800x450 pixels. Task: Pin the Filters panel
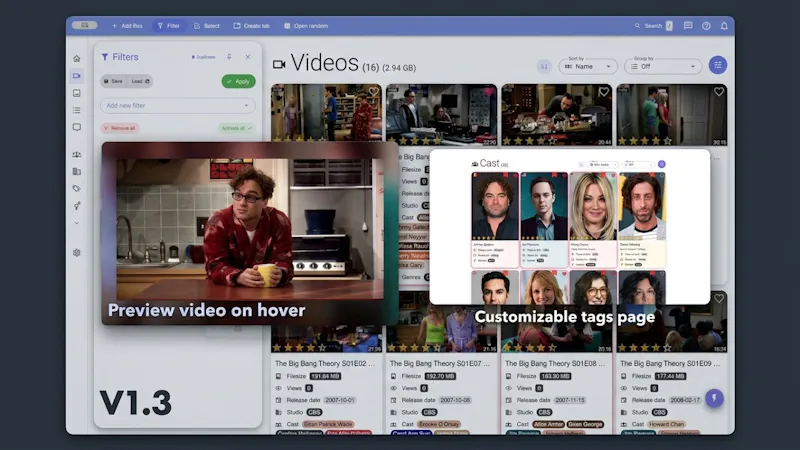(x=229, y=57)
